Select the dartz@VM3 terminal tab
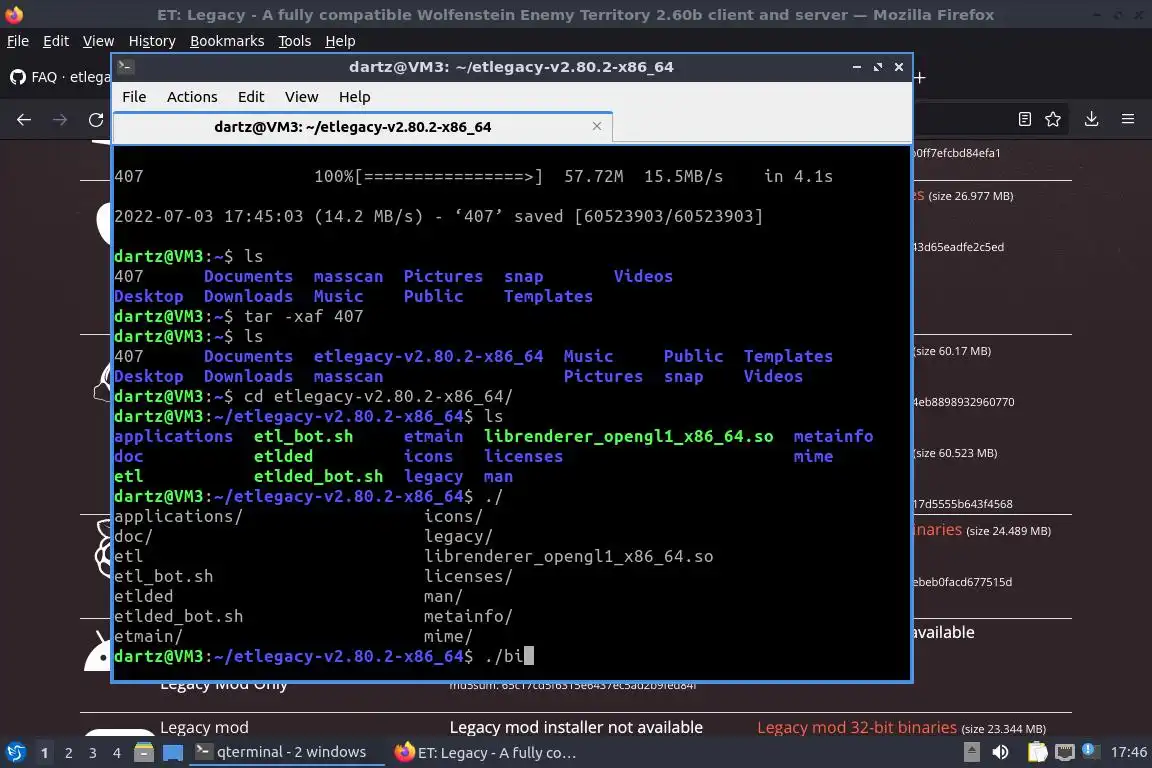Screen dimensions: 1152x768 (x=353, y=127)
